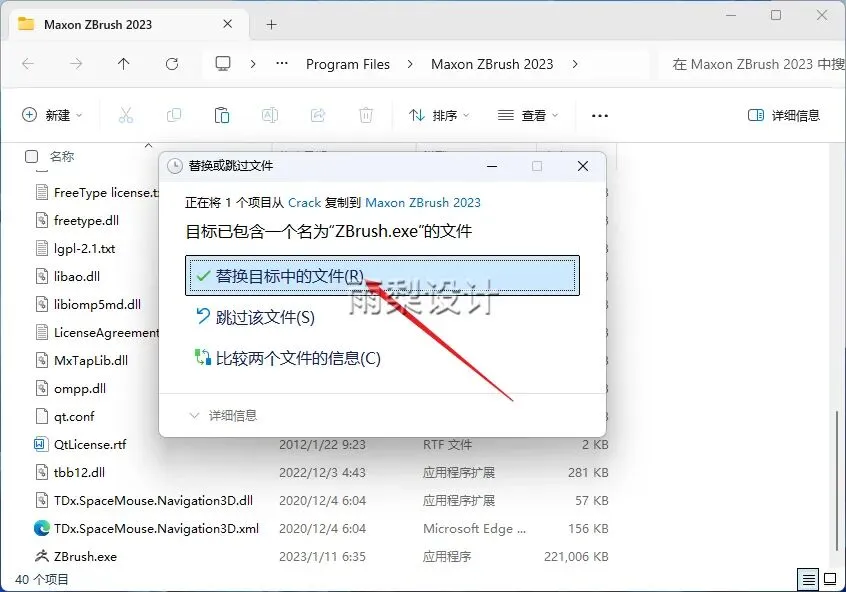This screenshot has height=592, width=846.
Task: Close the Maxon ZBrush 2023 tab
Action: pos(228,24)
